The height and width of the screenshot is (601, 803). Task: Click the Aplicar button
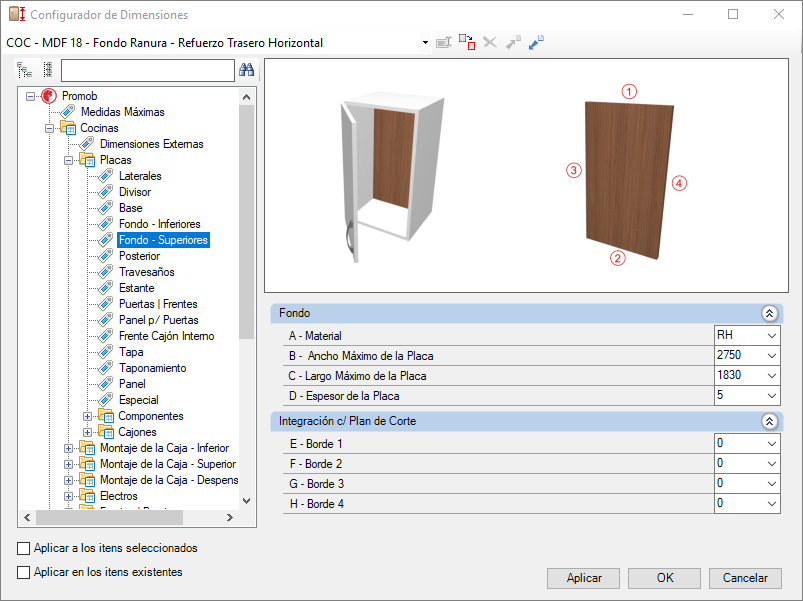583,578
